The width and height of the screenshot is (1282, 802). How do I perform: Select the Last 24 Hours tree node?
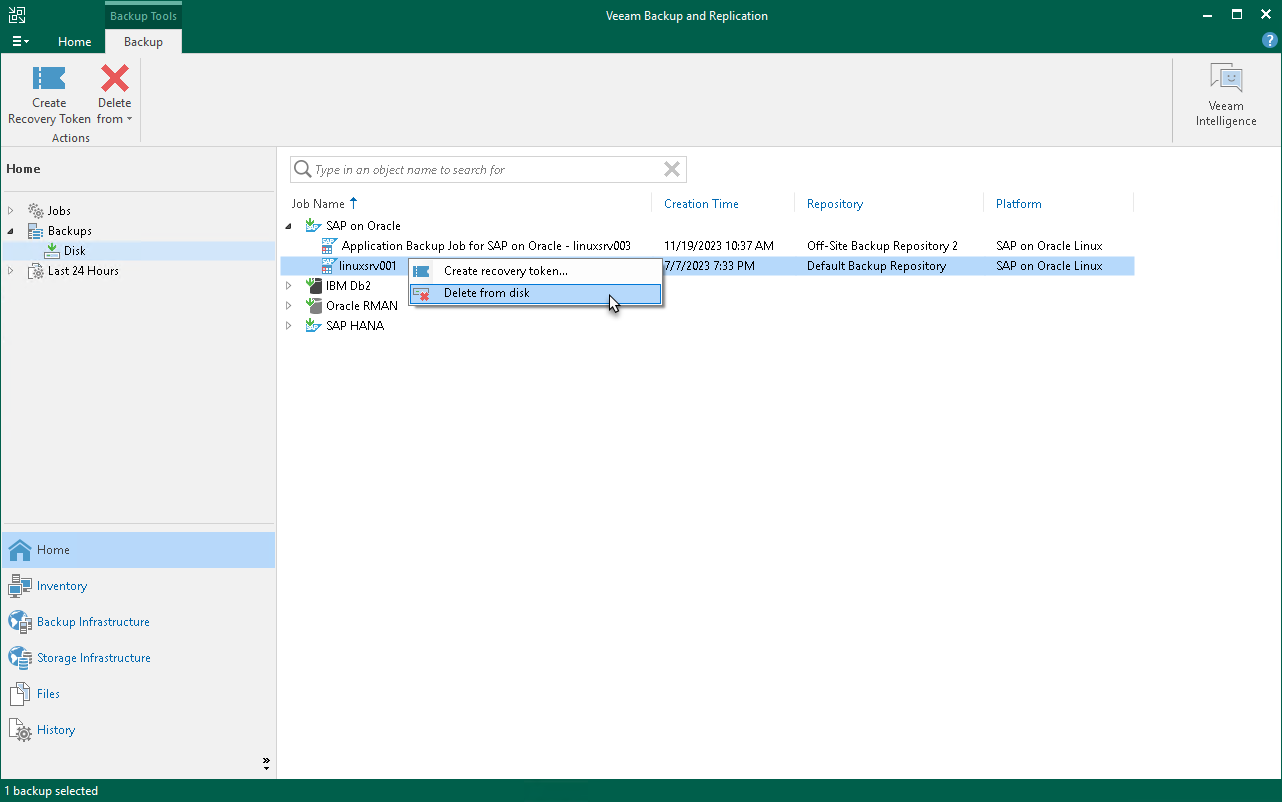[x=83, y=271]
